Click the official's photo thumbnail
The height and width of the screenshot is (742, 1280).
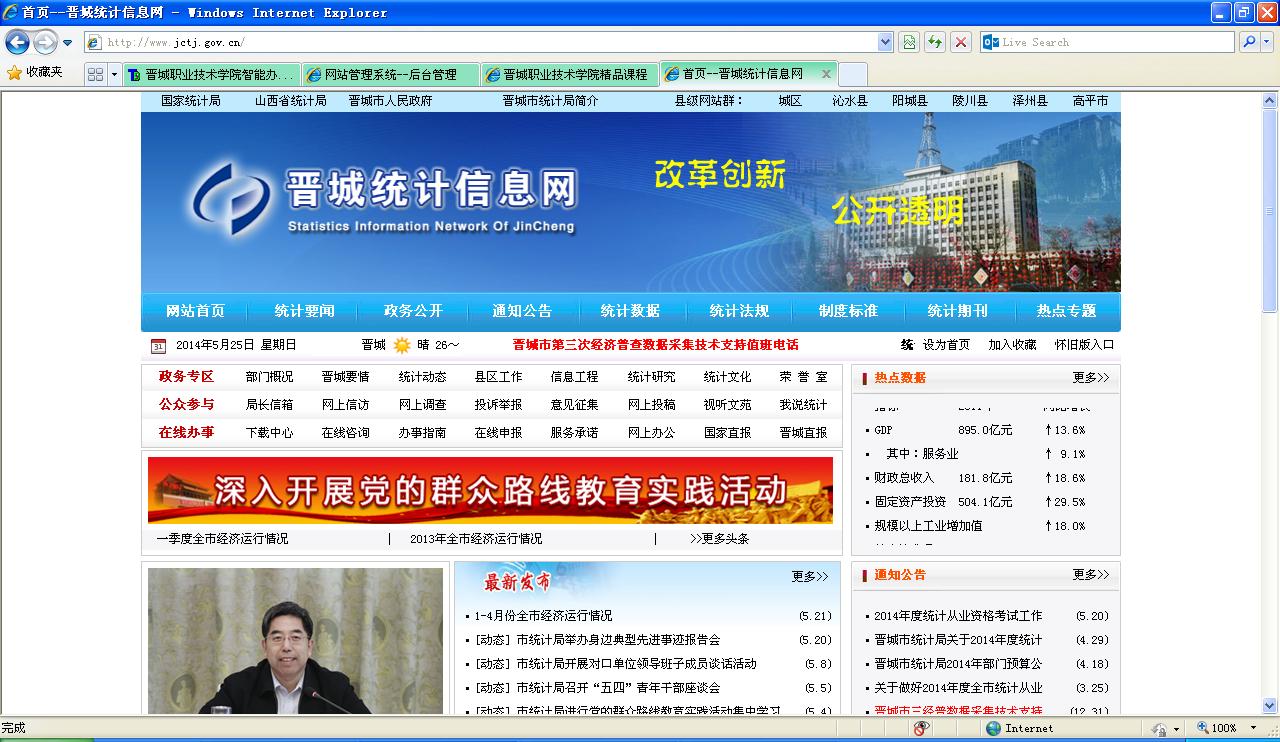(x=295, y=641)
